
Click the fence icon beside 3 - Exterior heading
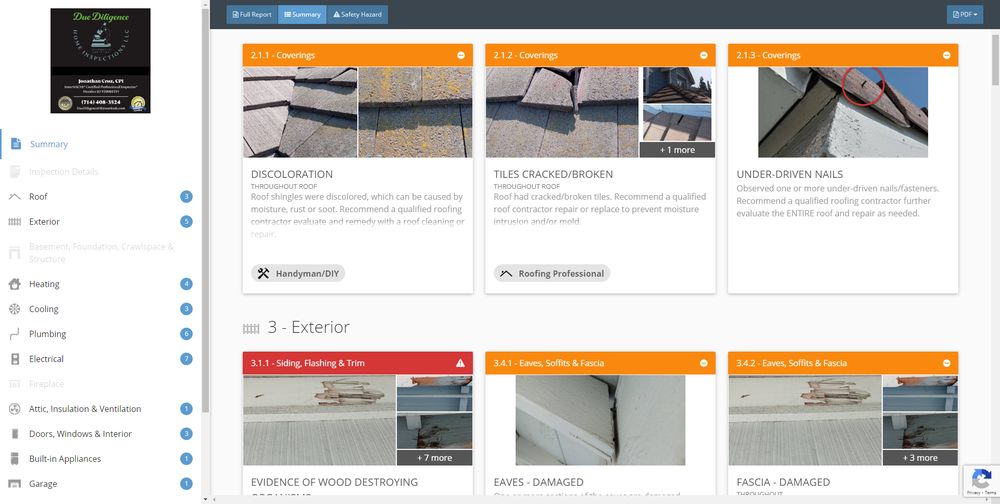click(x=251, y=328)
